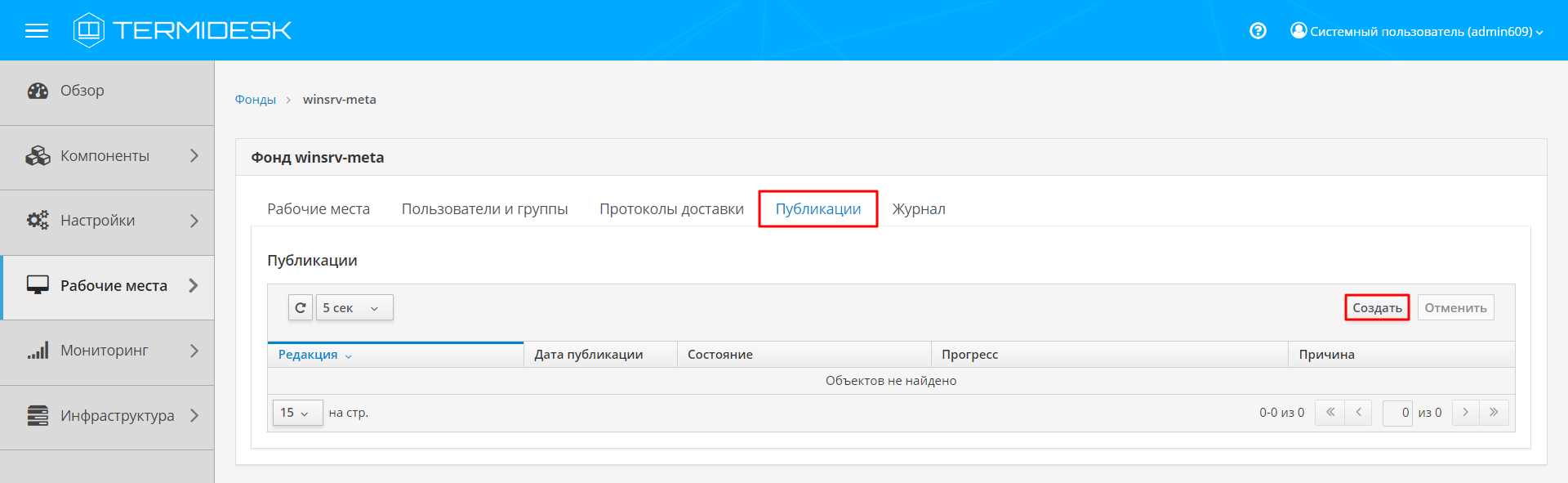Go to the first page arrow
1568x483 pixels.
[1330, 413]
